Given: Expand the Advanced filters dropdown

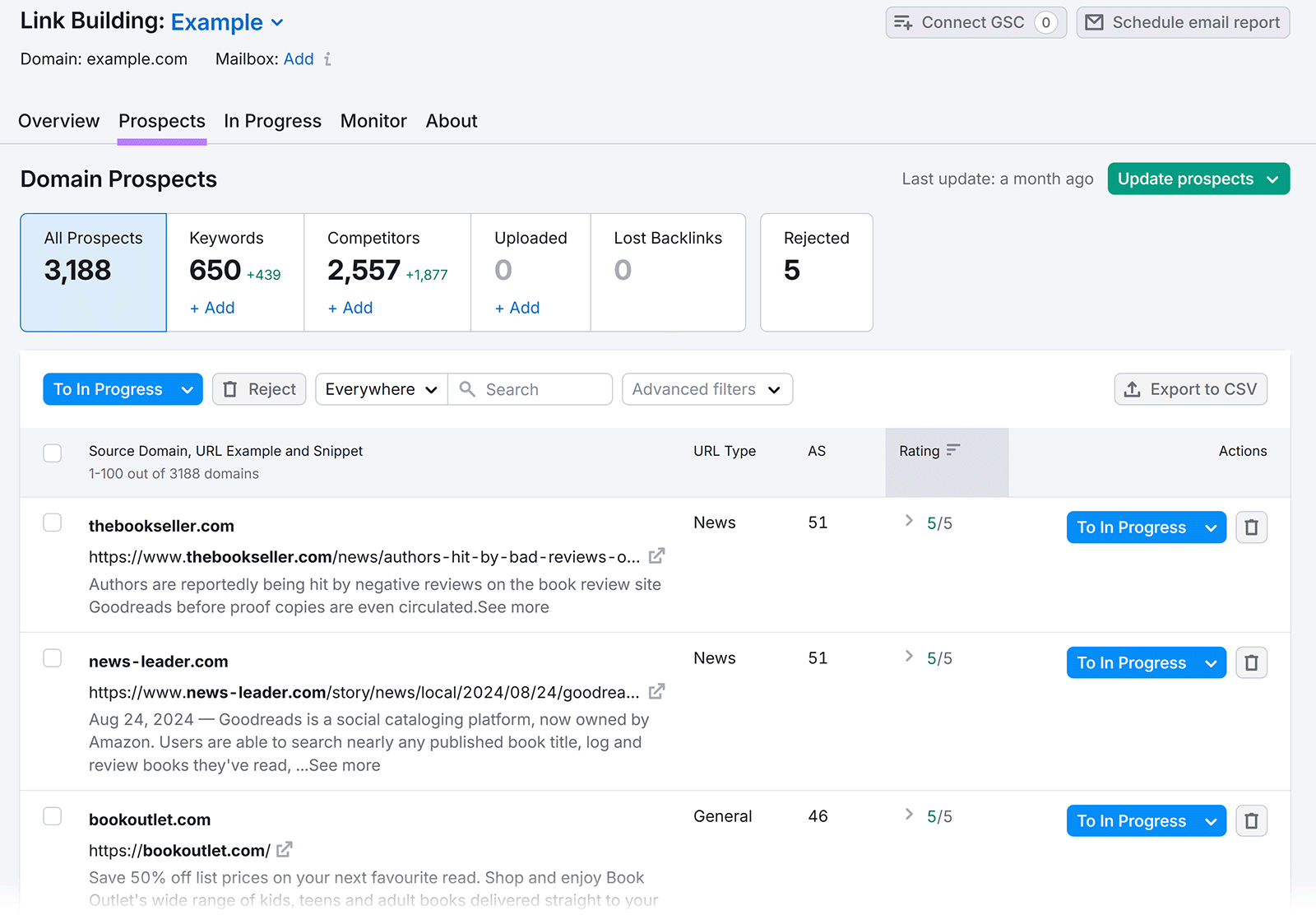Looking at the screenshot, I should 707,388.
